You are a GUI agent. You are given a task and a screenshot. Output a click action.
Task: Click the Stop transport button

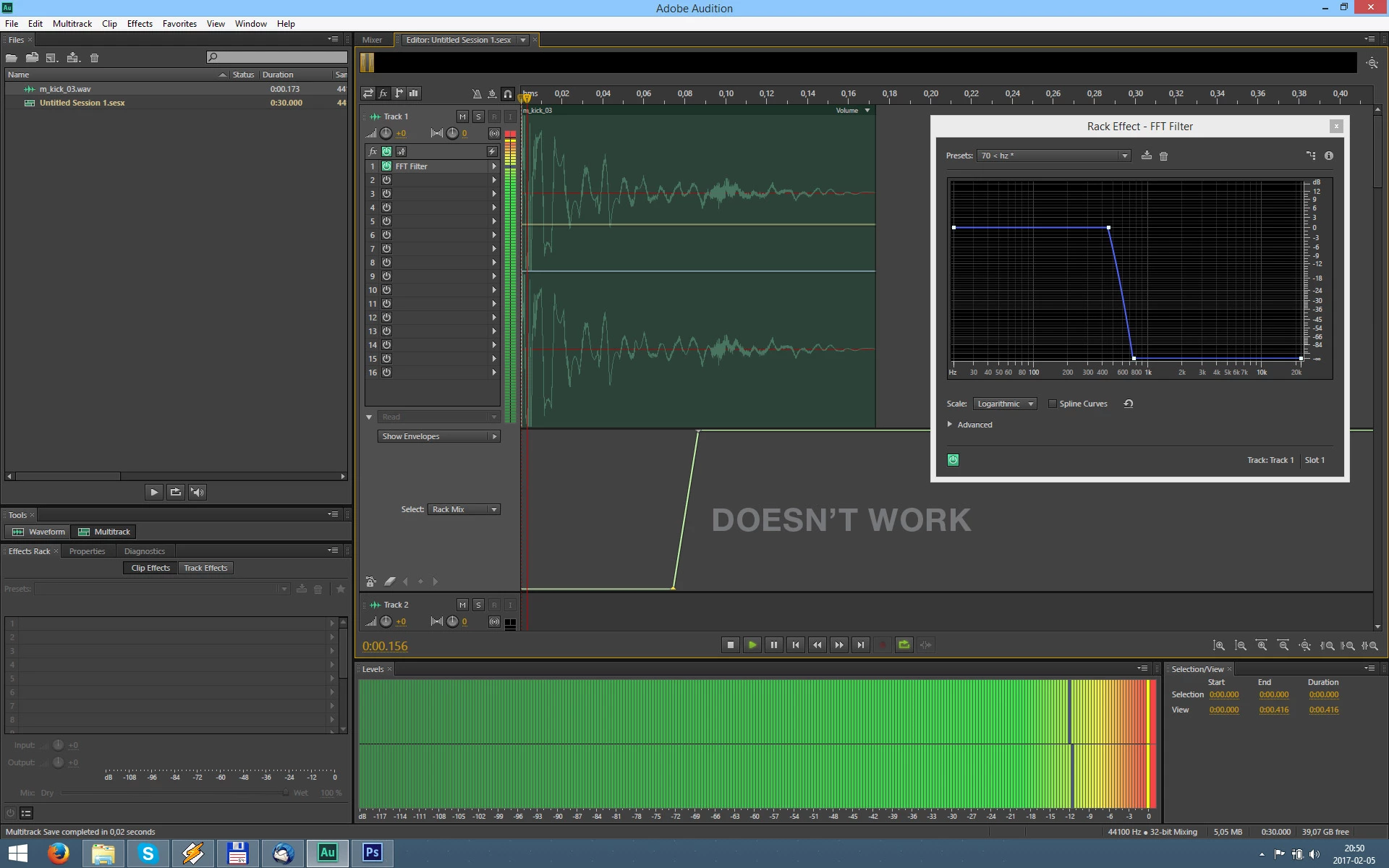[730, 644]
